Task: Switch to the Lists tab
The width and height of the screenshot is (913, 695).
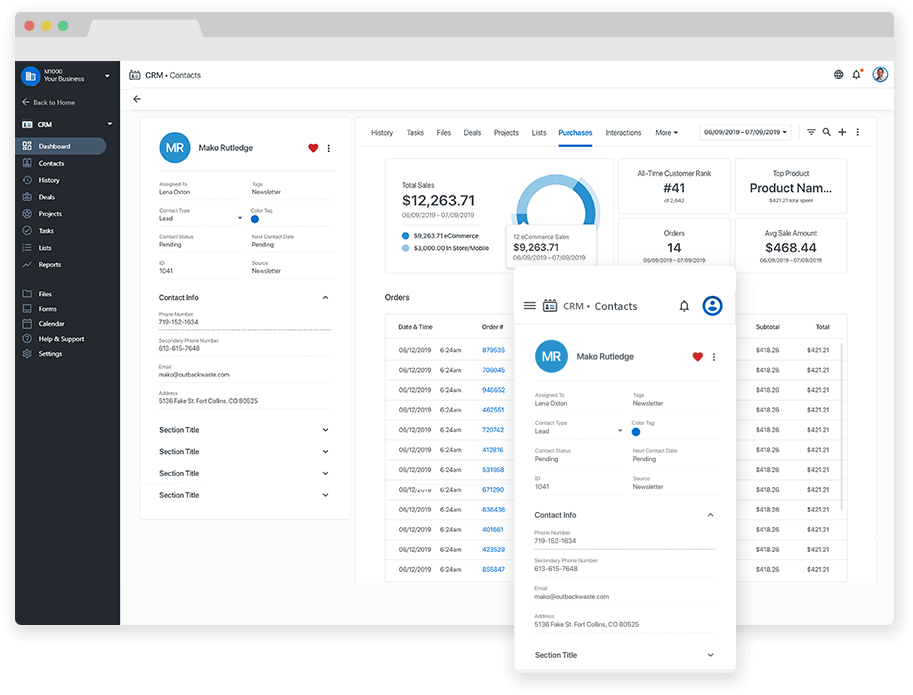Action: click(x=539, y=133)
